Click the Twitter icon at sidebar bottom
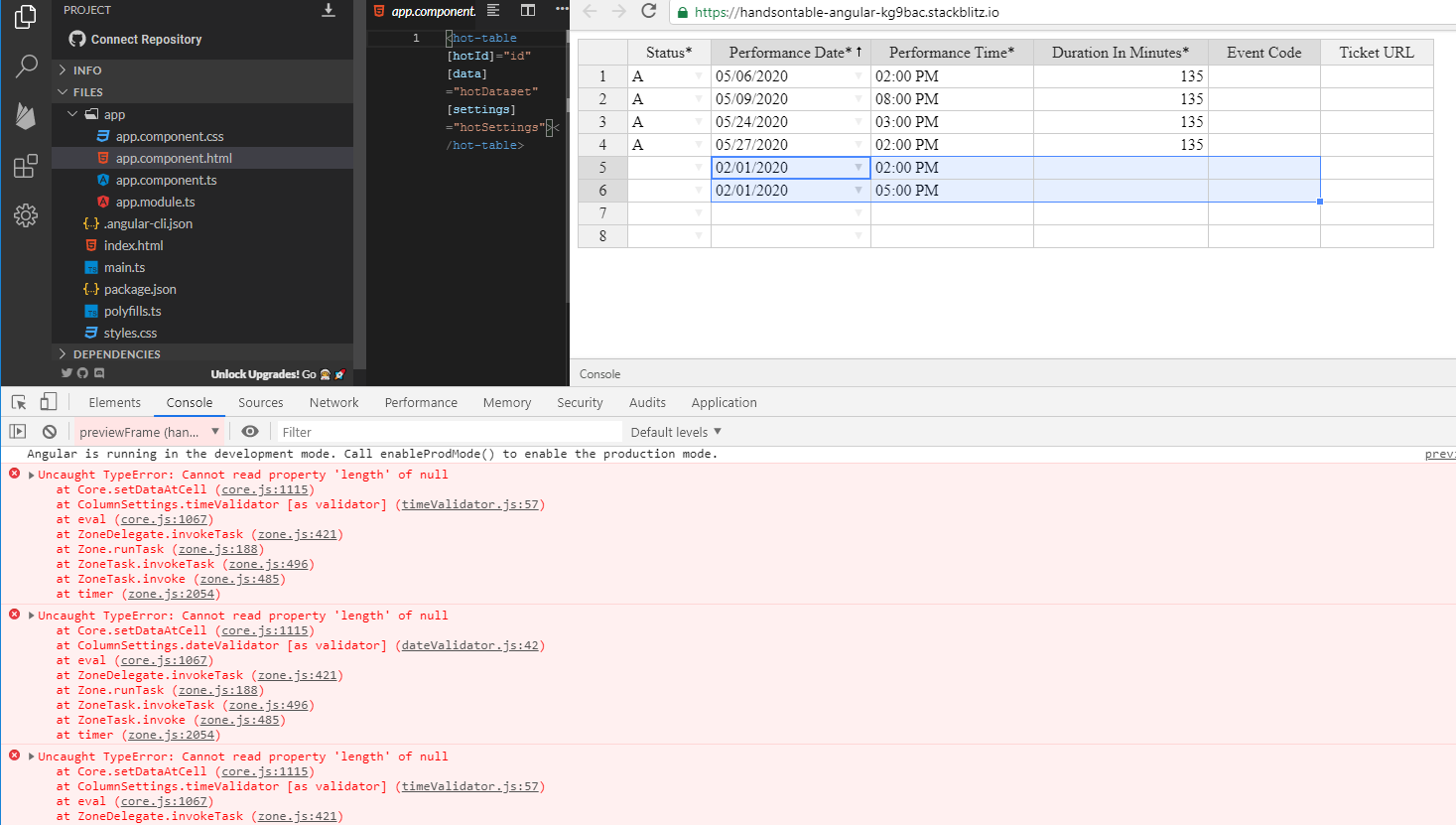 point(66,373)
